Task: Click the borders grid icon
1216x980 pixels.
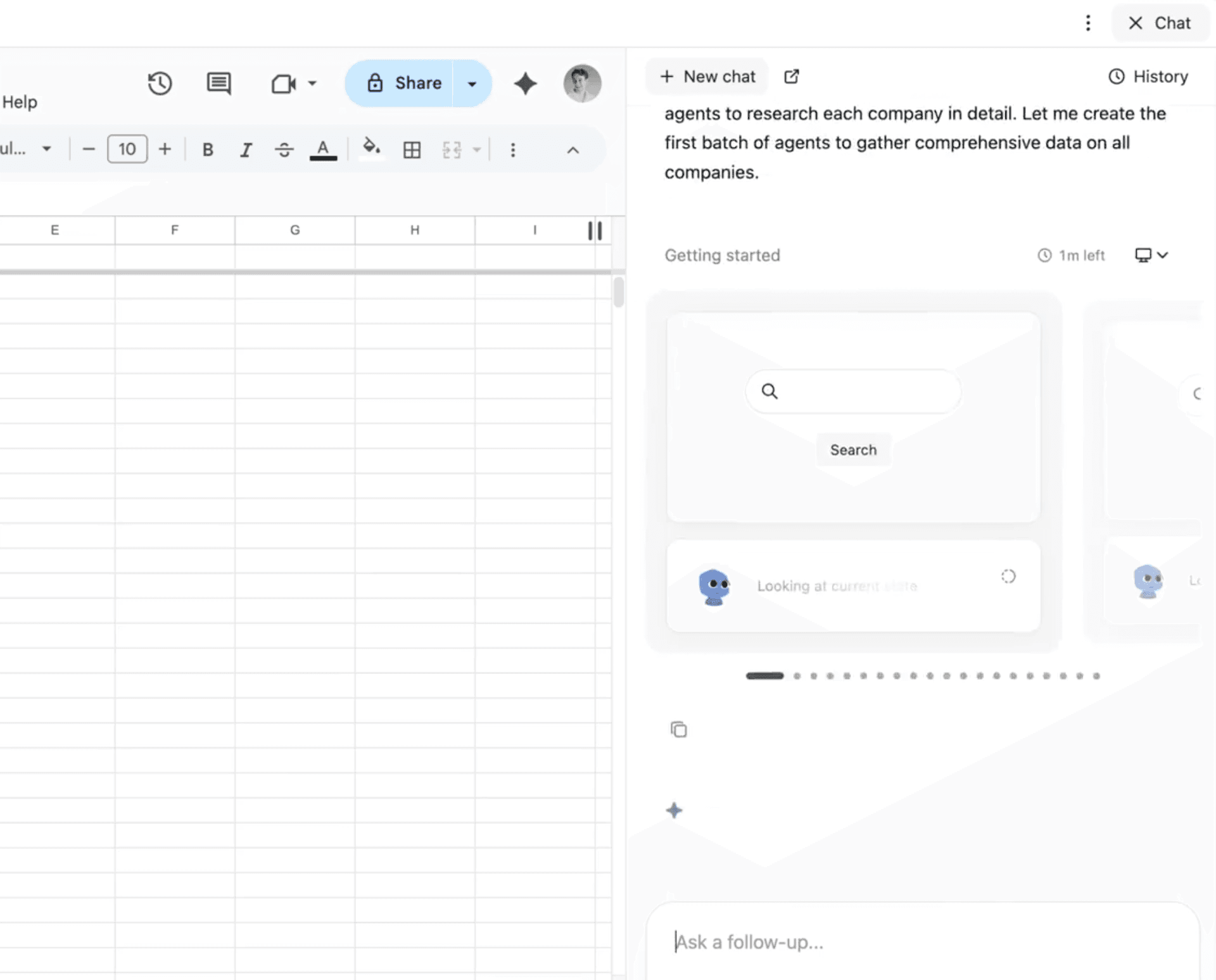Action: click(412, 150)
